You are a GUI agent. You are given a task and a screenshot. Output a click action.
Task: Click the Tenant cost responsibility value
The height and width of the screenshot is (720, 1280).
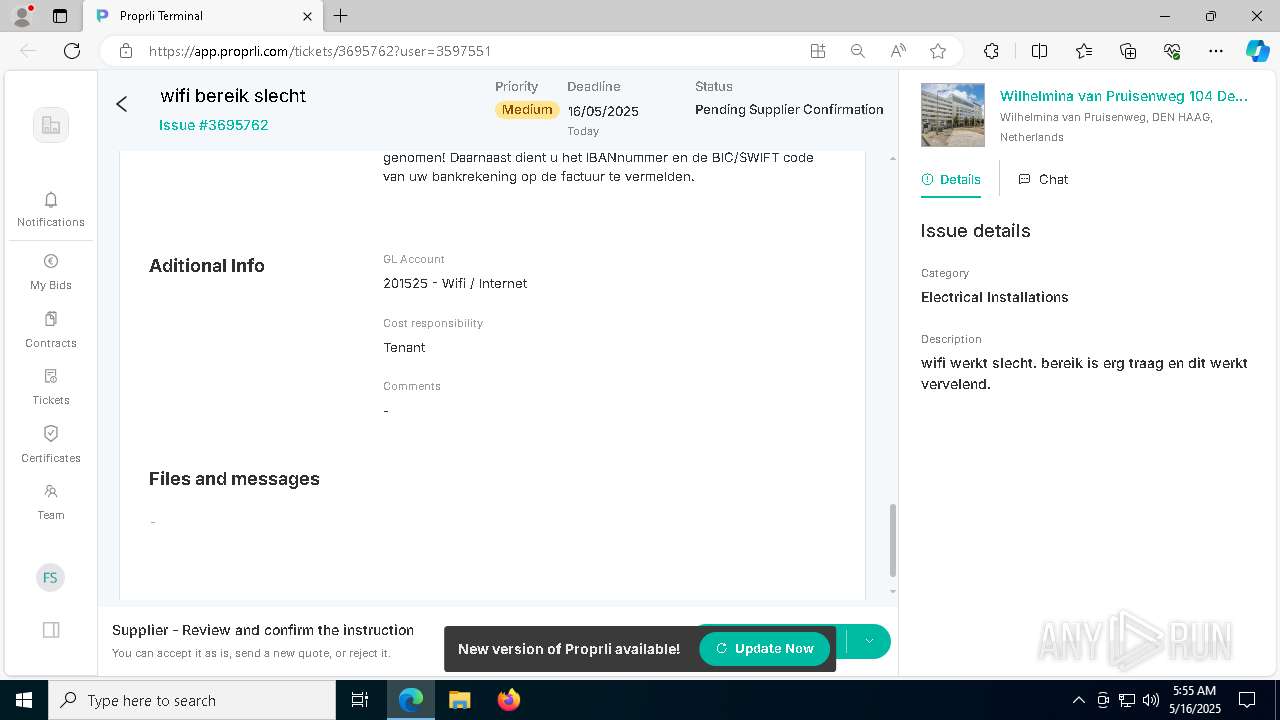[x=404, y=348]
